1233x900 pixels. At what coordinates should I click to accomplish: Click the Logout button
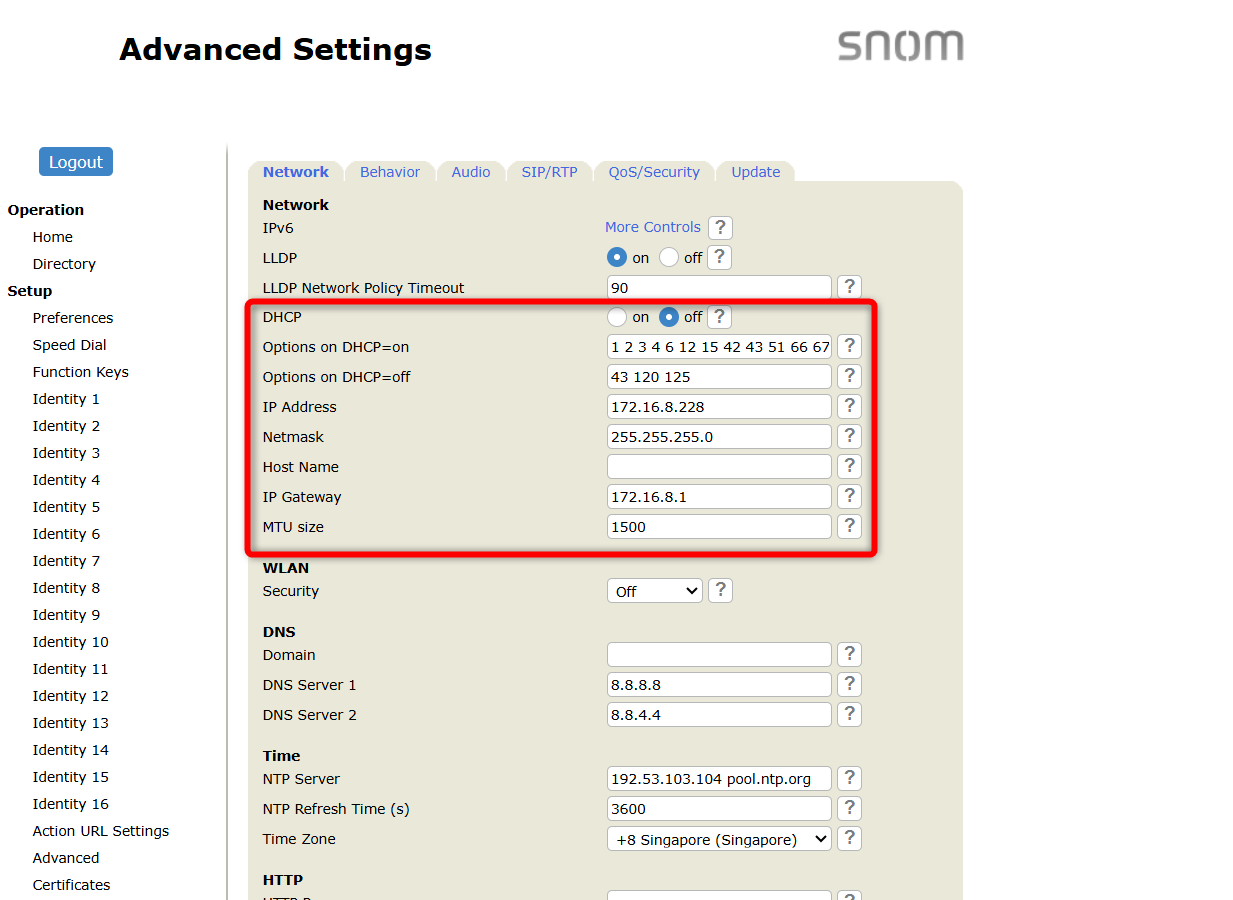(x=76, y=162)
